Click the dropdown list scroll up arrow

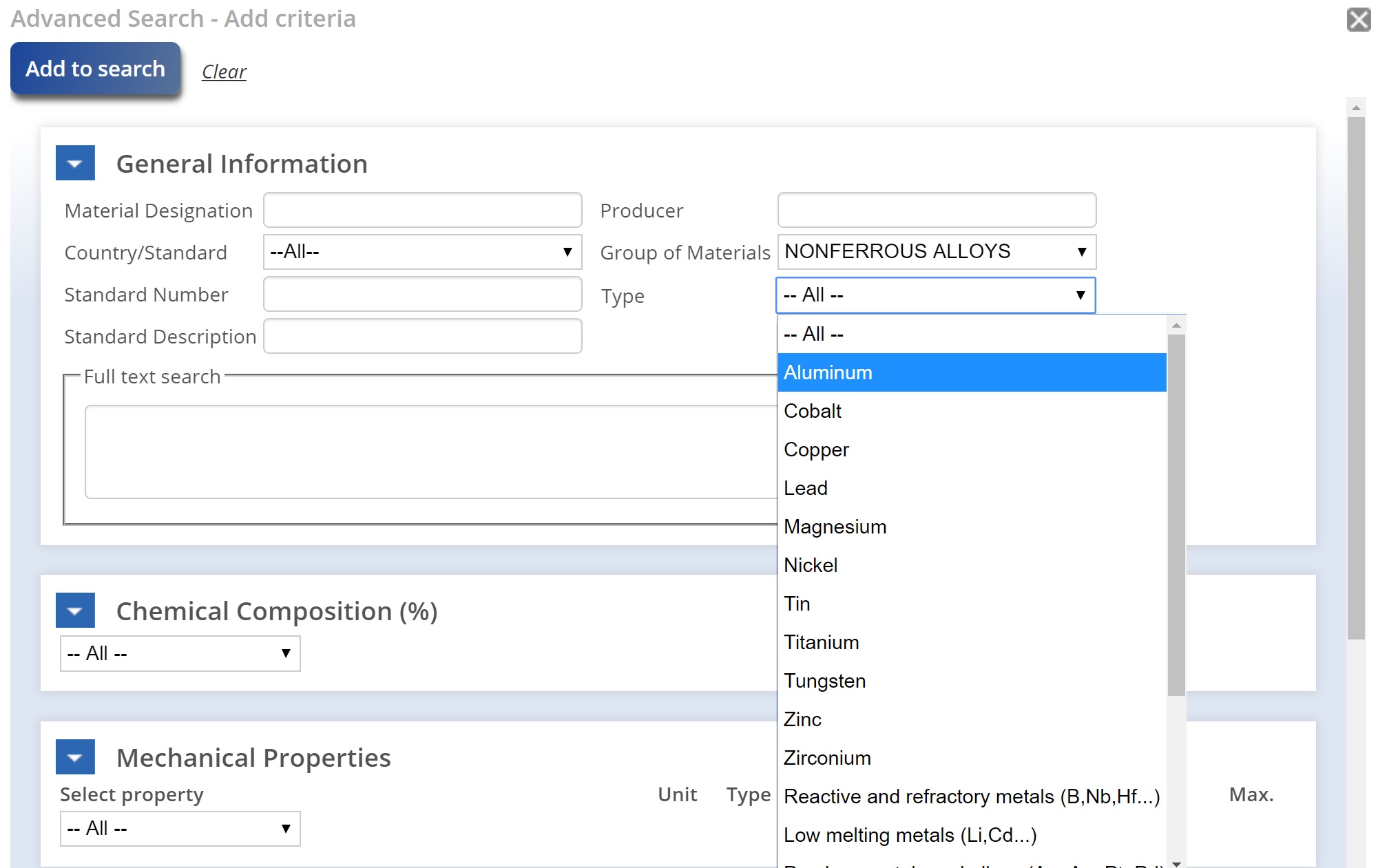(1176, 325)
